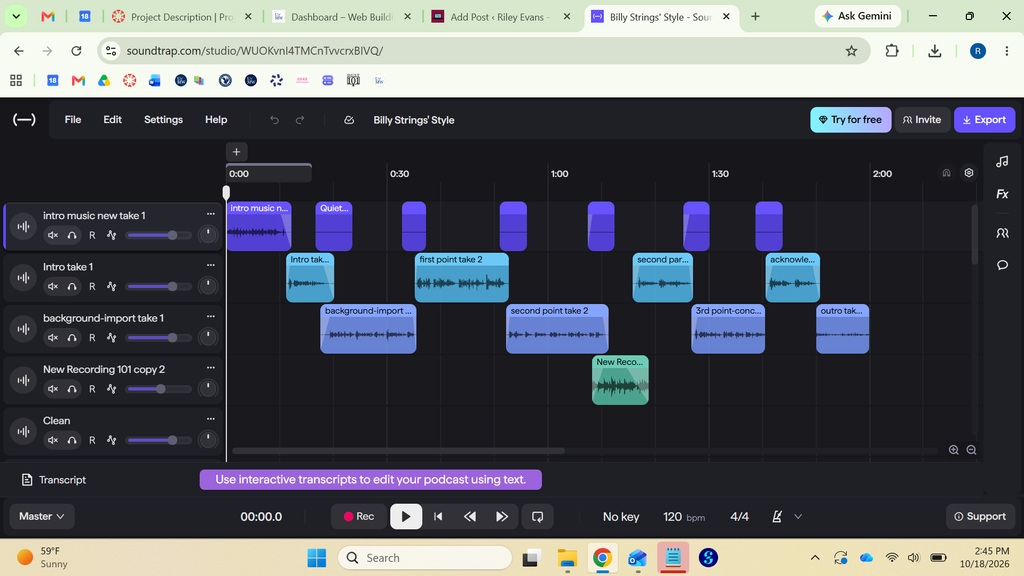The width and height of the screenshot is (1024, 576).
Task: Switch to Project Description browser tab
Action: (182, 17)
